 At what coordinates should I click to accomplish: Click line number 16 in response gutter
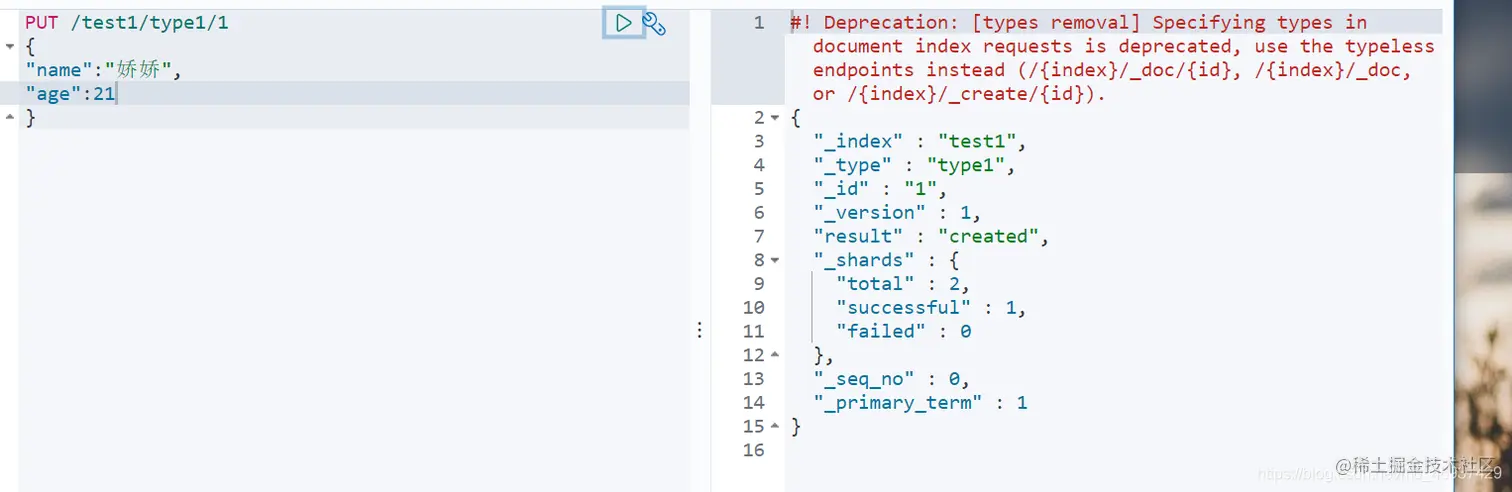tap(753, 451)
